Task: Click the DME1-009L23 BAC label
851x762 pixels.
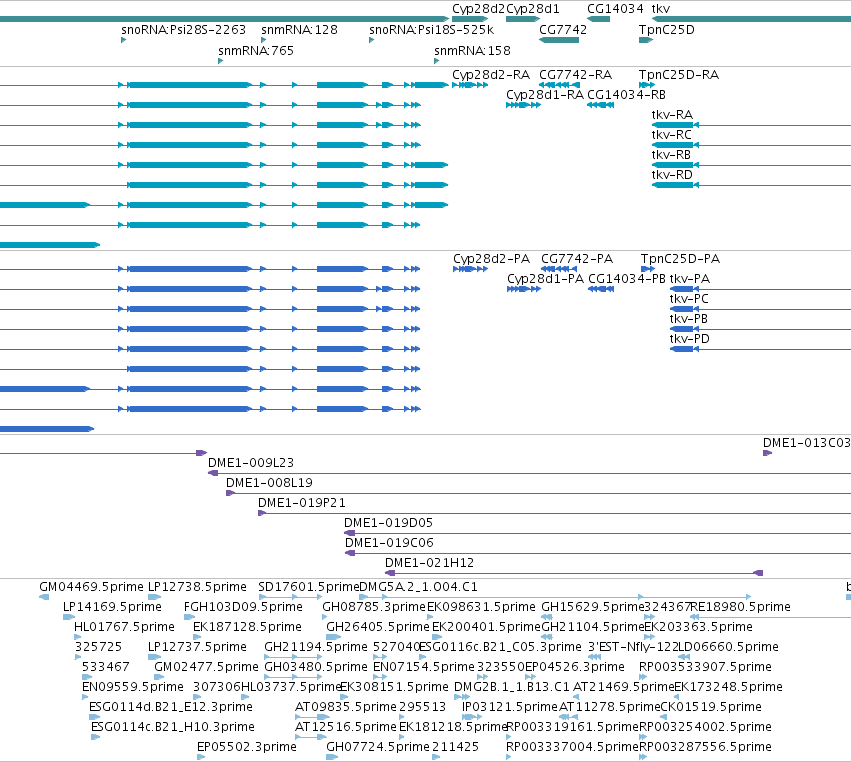Action: coord(251,463)
